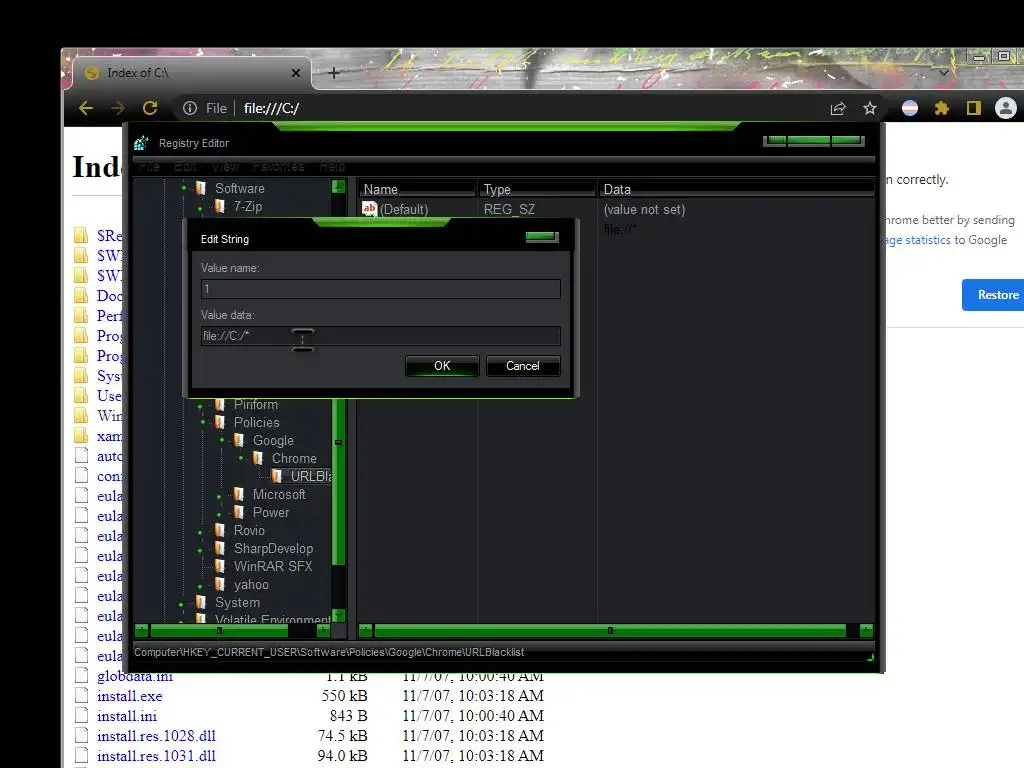Sort by the Name column header
1024x768 pixels.
click(x=417, y=189)
